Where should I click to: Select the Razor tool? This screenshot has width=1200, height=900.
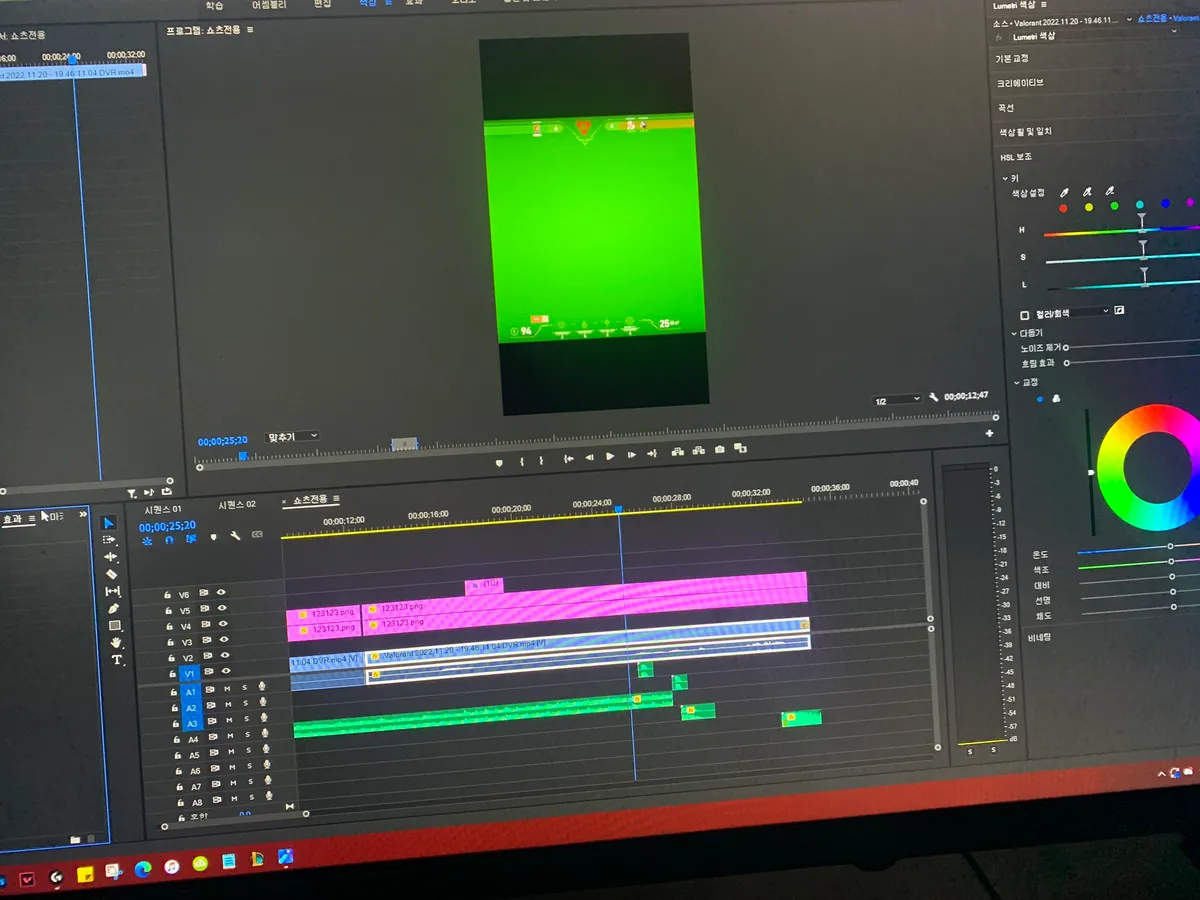112,574
